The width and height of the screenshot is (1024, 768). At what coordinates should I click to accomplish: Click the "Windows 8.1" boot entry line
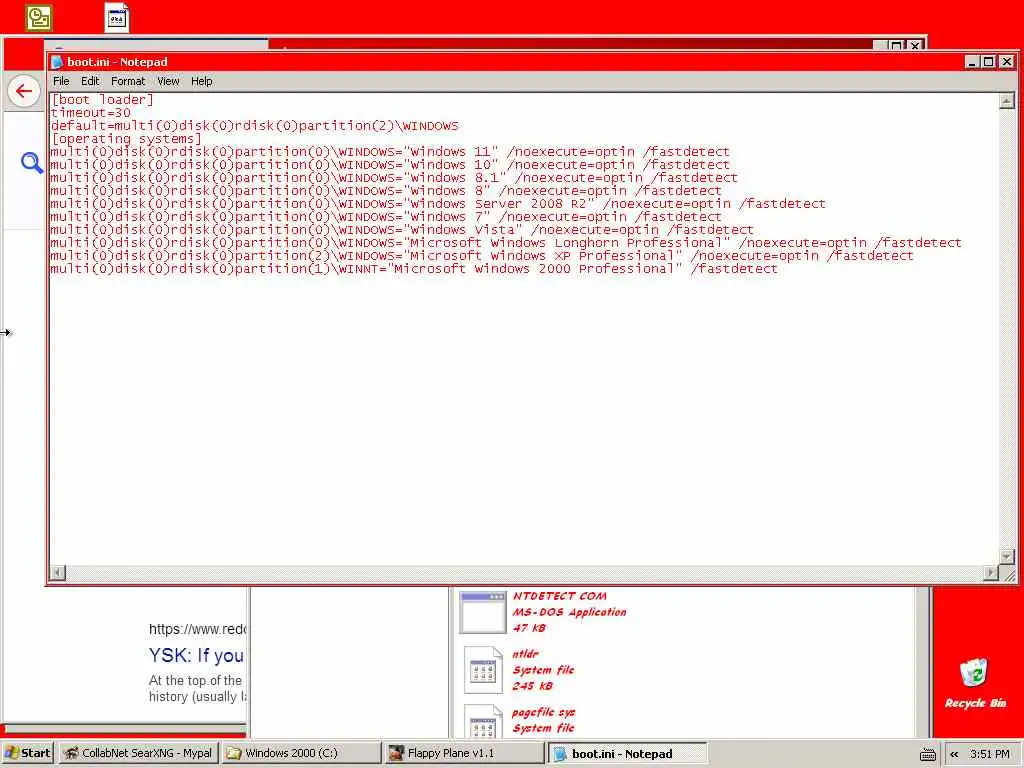pyautogui.click(x=394, y=178)
